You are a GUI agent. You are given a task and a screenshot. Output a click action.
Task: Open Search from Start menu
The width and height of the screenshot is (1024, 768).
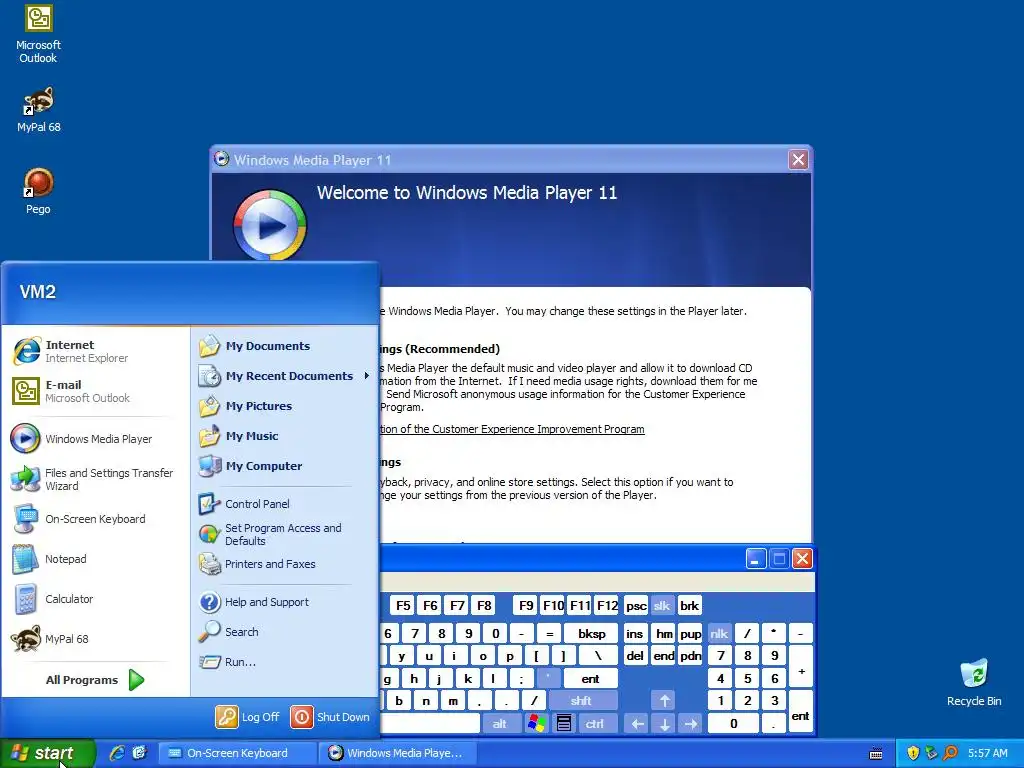click(x=284, y=632)
